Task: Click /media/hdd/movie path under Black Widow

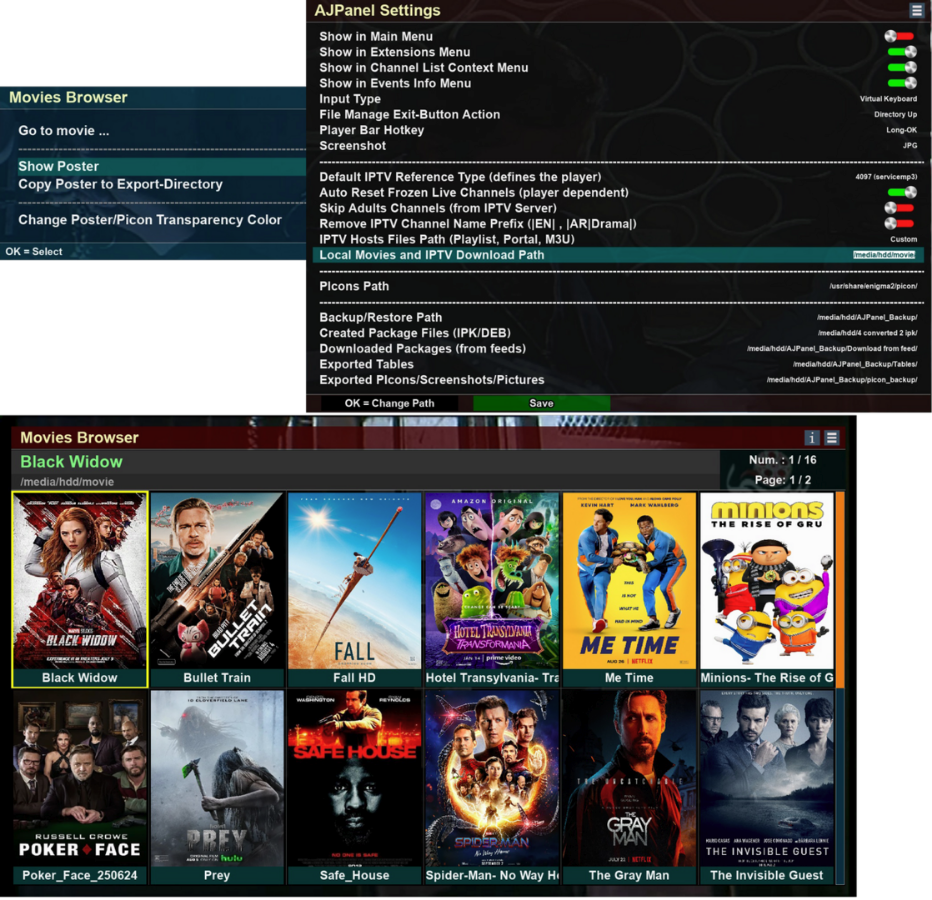Action: (x=67, y=482)
